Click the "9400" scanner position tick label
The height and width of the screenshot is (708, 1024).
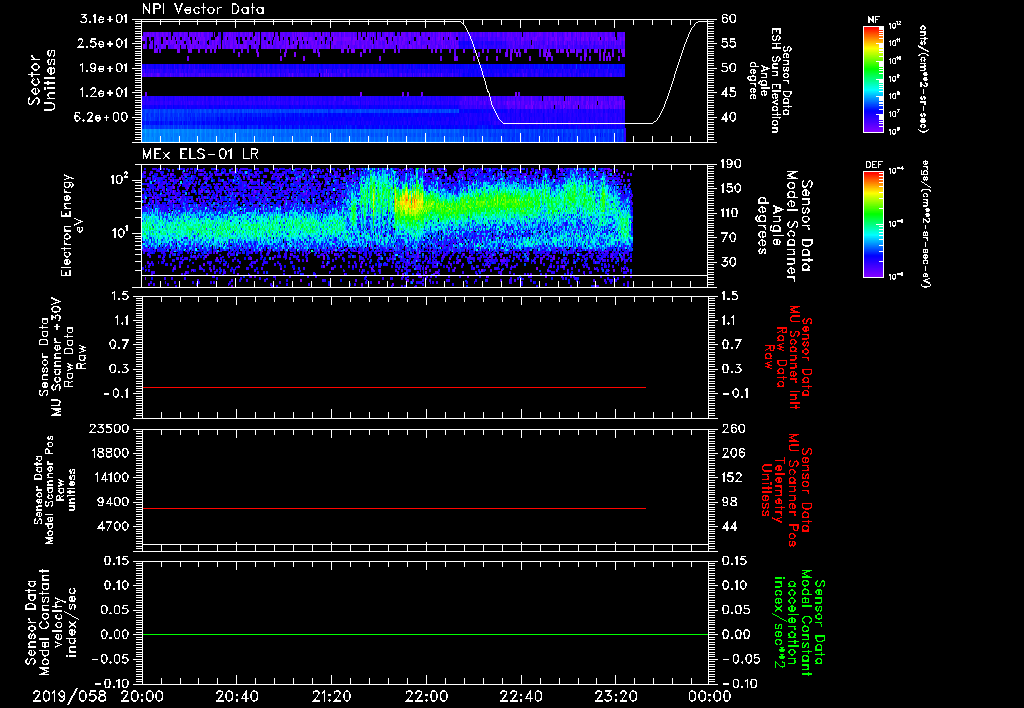[114, 502]
